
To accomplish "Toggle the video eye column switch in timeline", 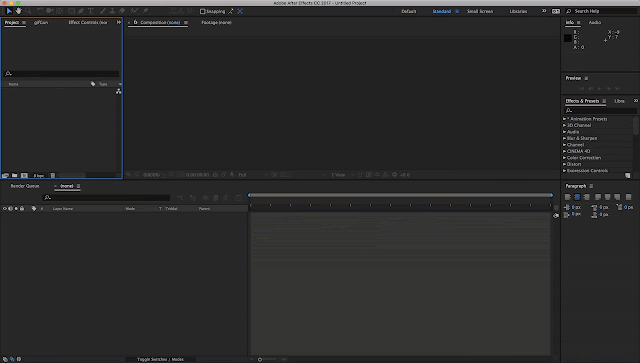I will point(5,208).
